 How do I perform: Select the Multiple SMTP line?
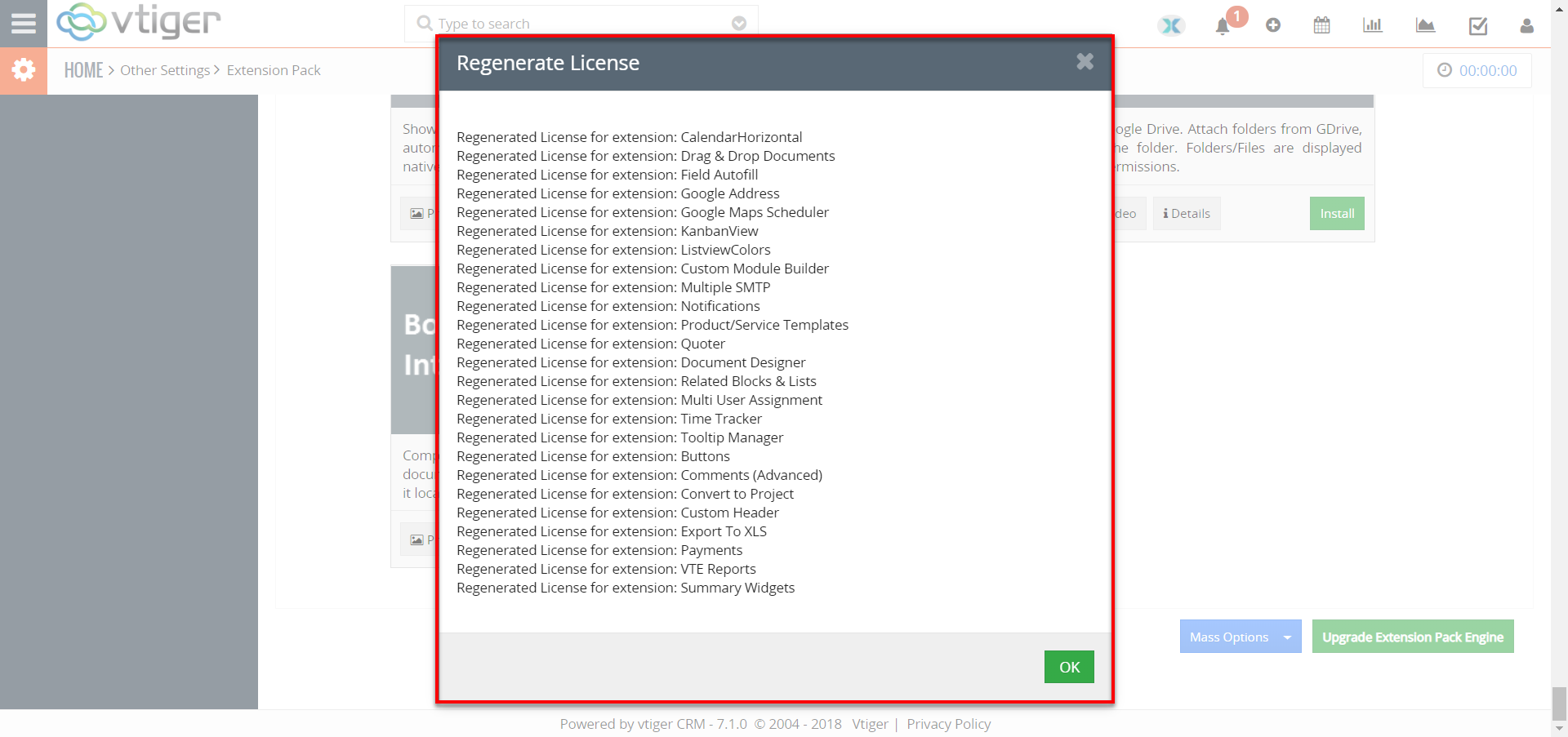613,287
